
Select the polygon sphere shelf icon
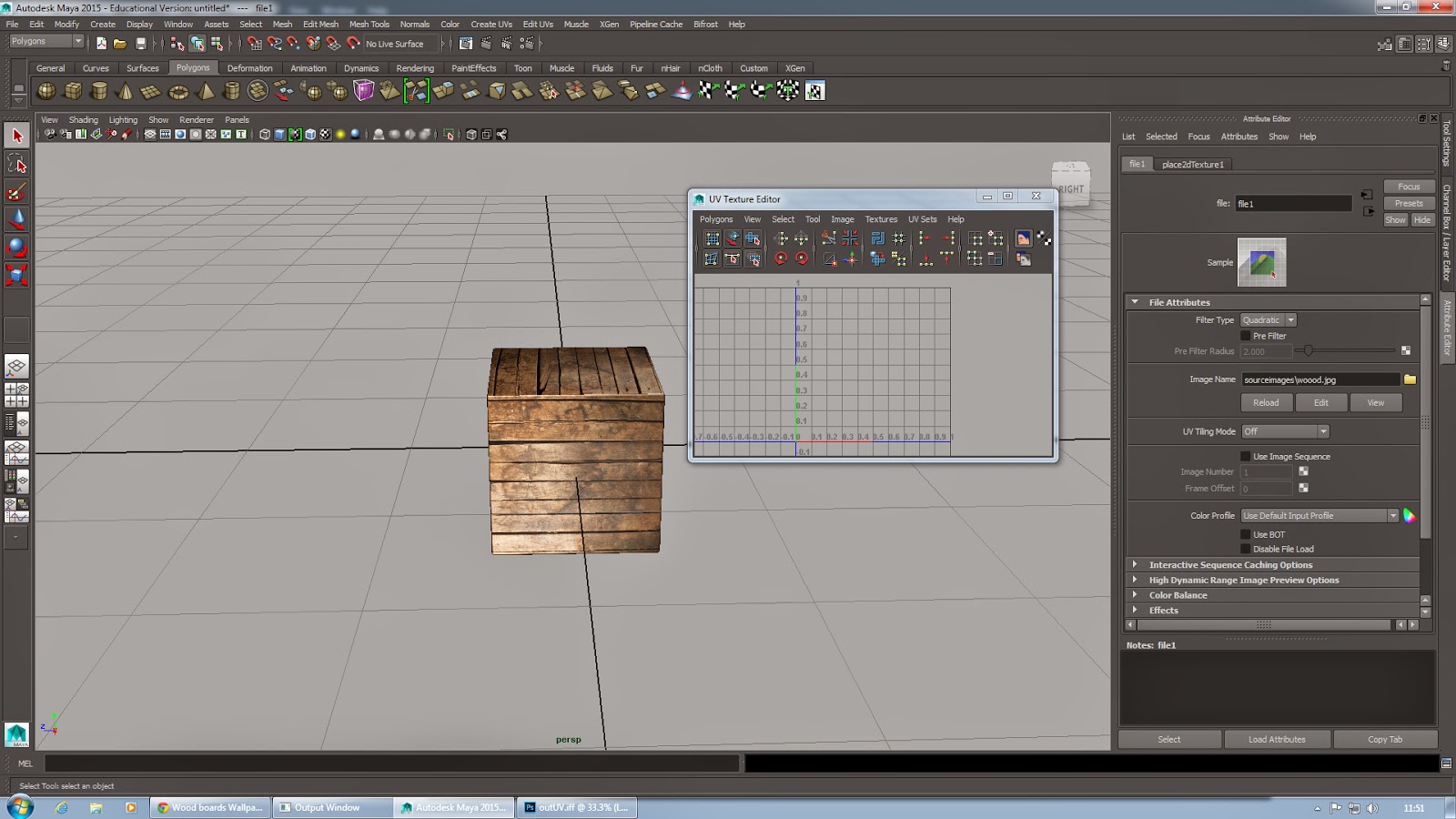(45, 91)
